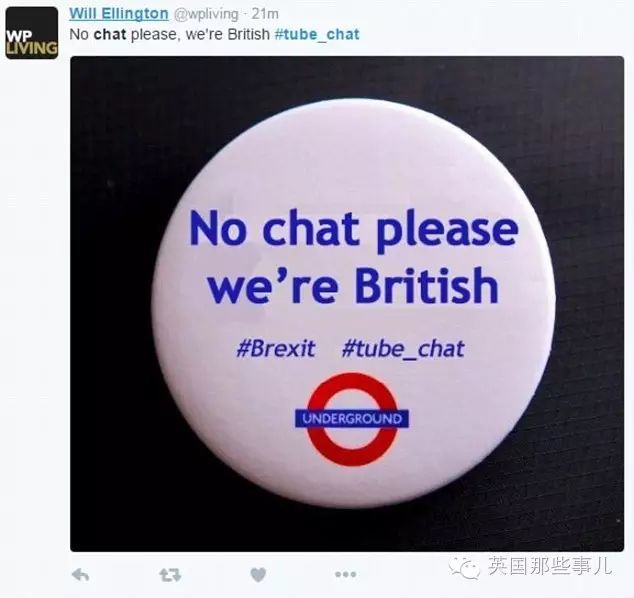Retweet this post via the retweet icon

click(x=170, y=575)
